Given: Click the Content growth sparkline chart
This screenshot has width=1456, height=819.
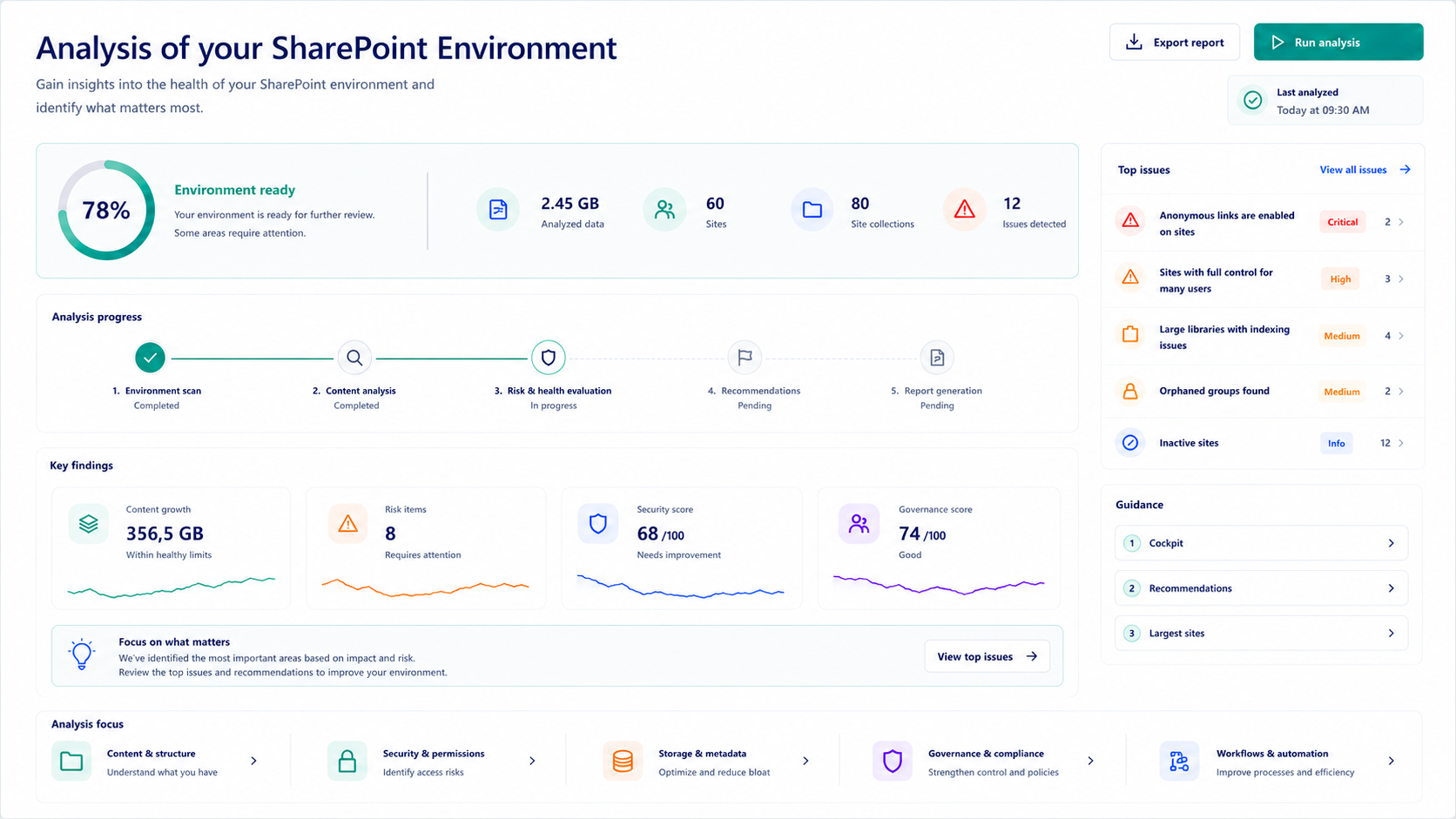Looking at the screenshot, I should 172,587.
